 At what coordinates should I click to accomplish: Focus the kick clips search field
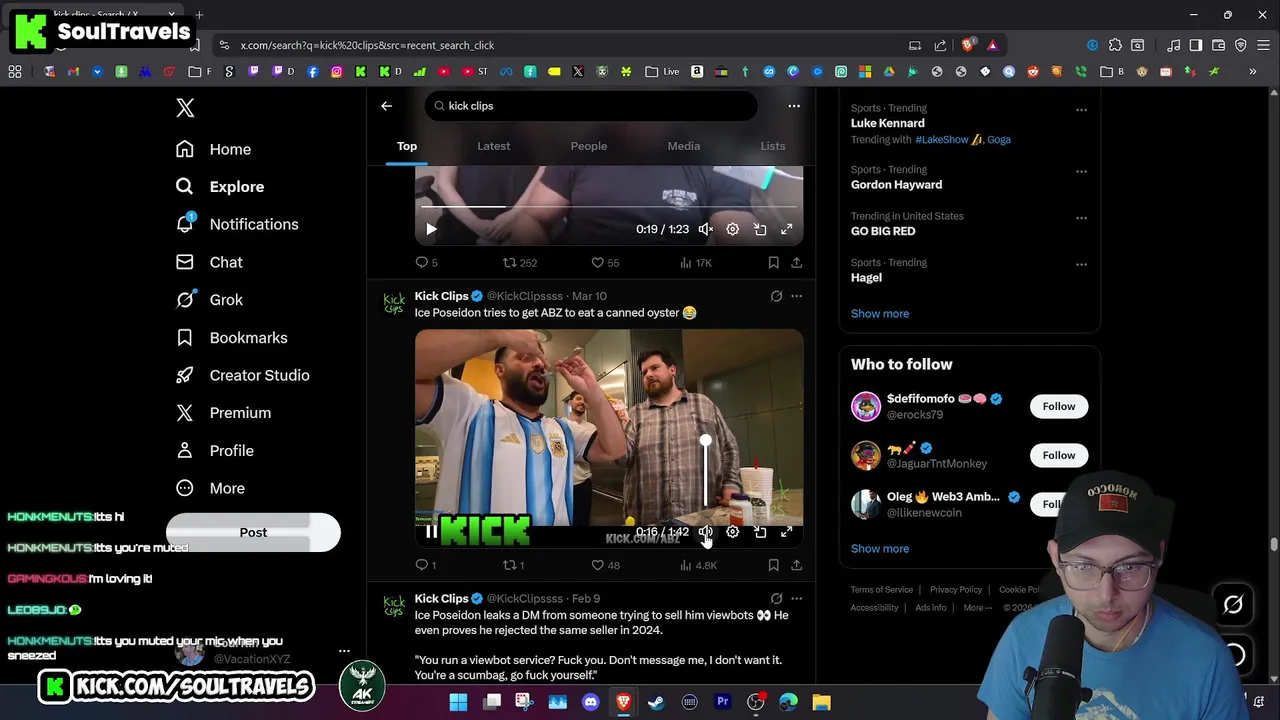point(592,106)
